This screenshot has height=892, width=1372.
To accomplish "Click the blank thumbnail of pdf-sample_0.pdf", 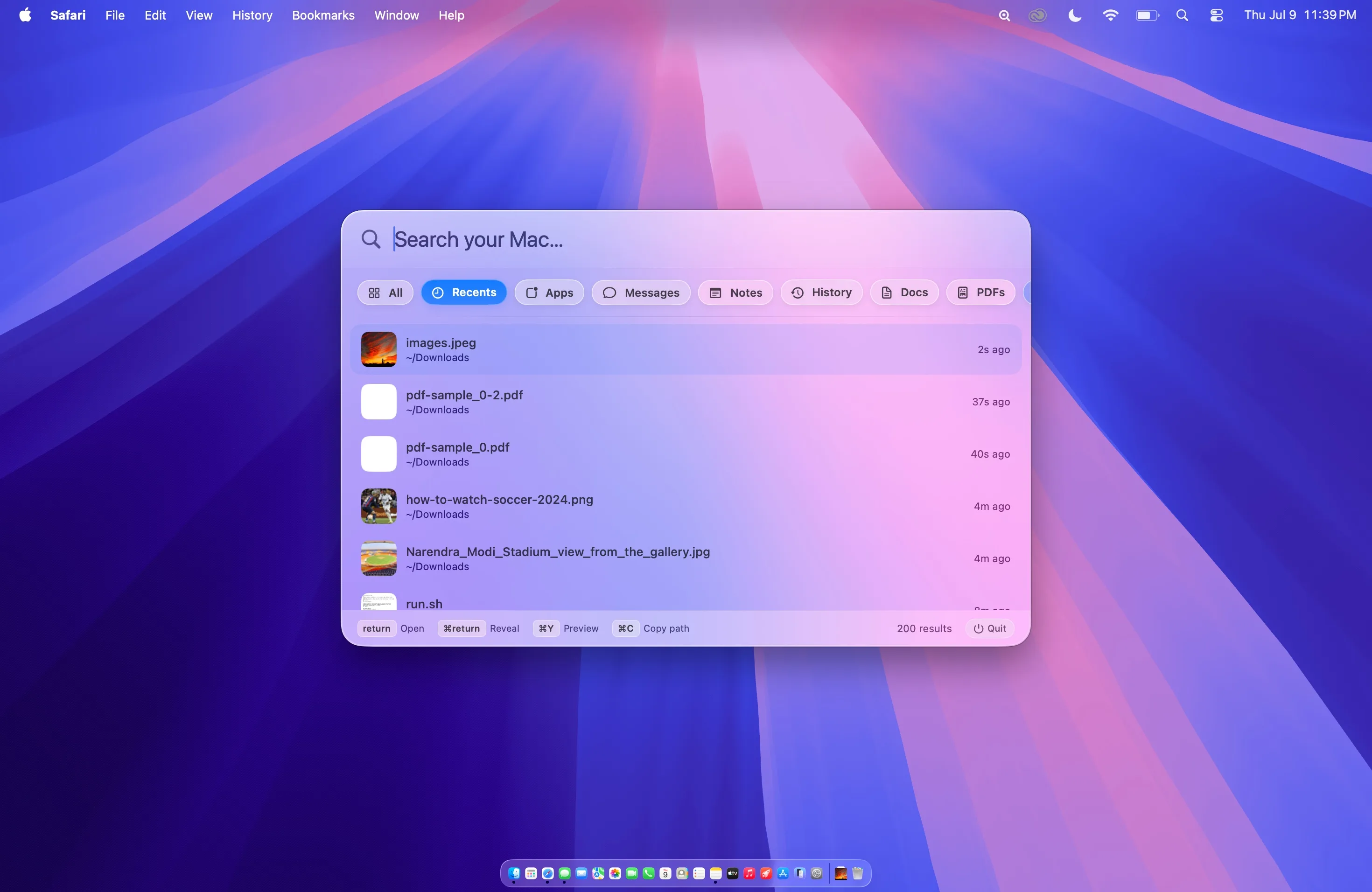I will [379, 454].
